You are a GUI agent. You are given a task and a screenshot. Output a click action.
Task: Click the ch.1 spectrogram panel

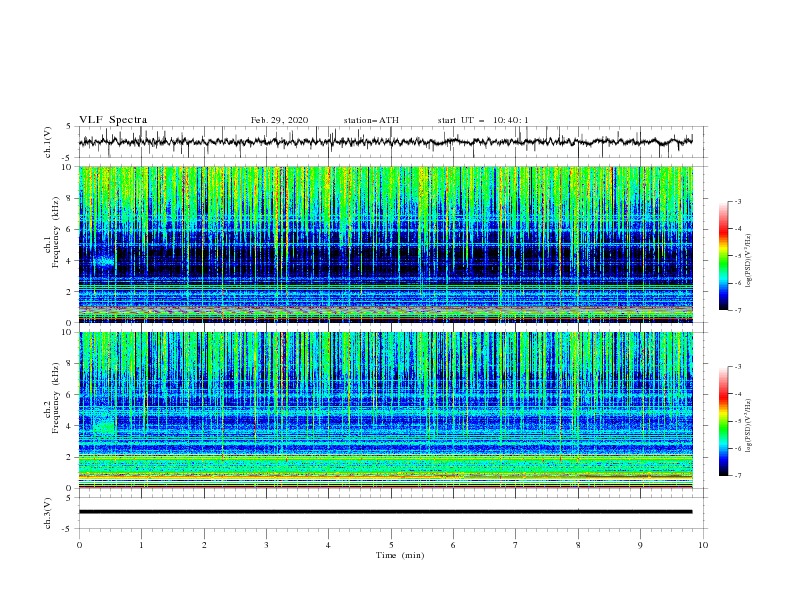tap(386, 244)
